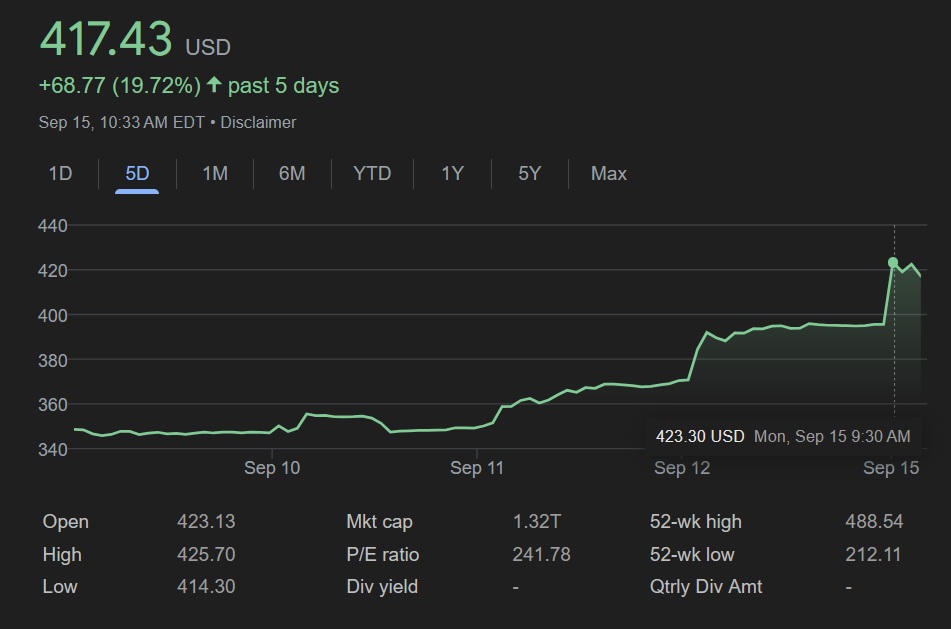The width and height of the screenshot is (951, 629).
Task: Select the 5D chart range tab
Action: click(137, 174)
